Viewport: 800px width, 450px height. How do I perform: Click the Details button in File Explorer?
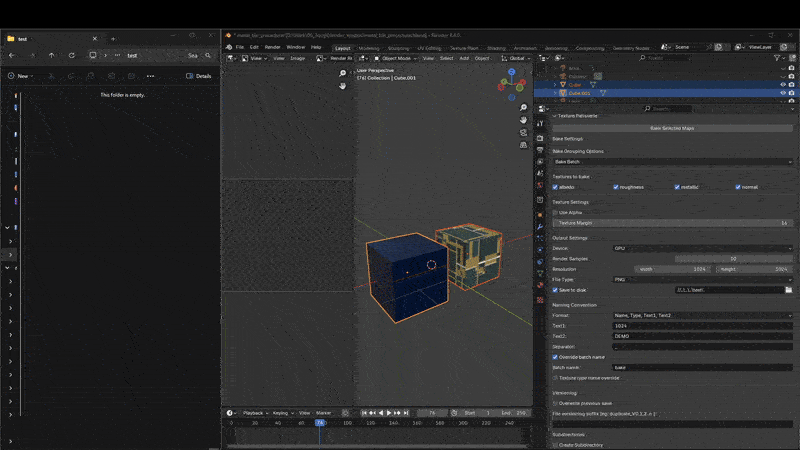(x=199, y=76)
